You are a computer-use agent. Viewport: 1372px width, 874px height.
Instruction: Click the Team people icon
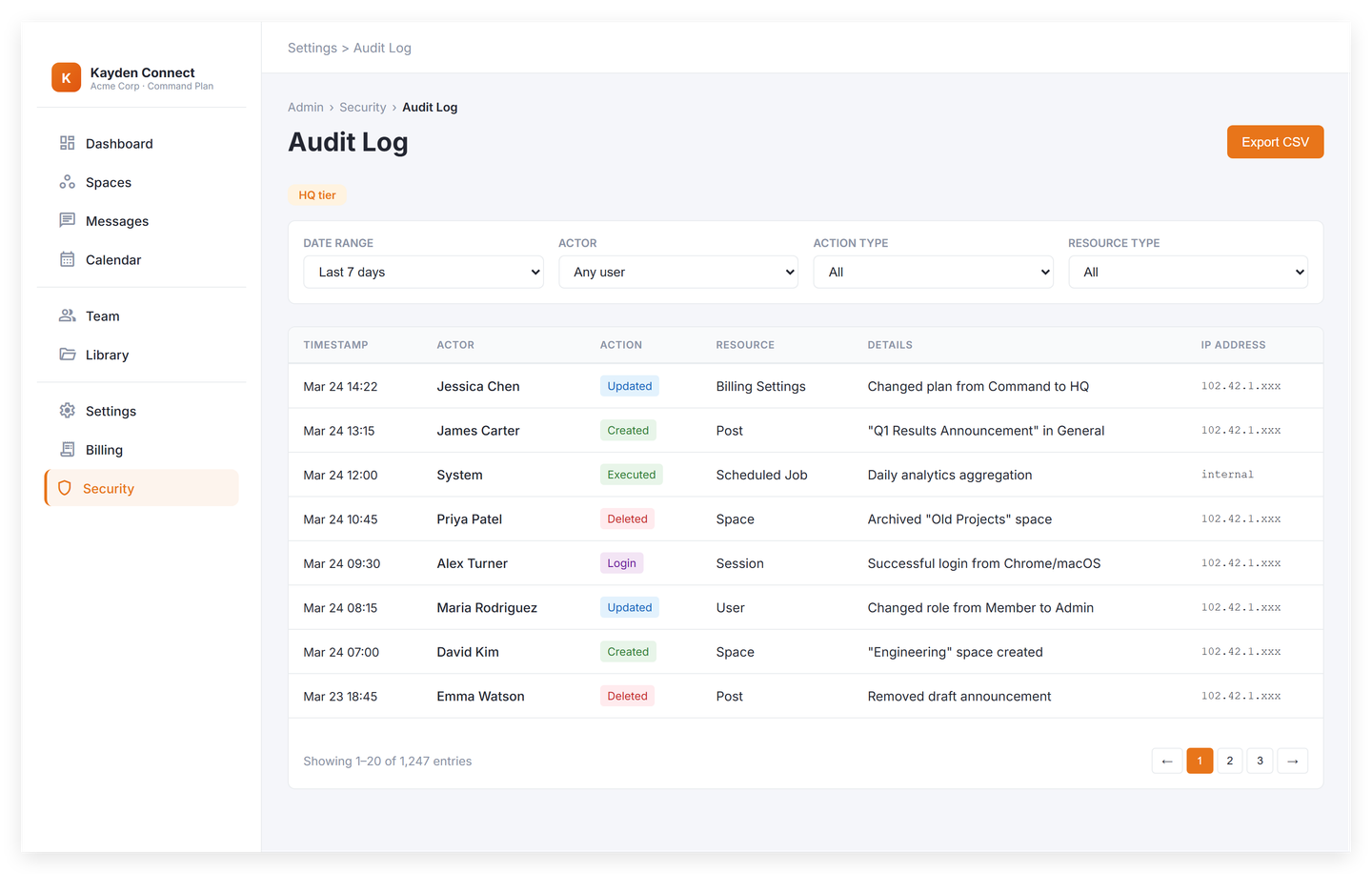pos(67,315)
